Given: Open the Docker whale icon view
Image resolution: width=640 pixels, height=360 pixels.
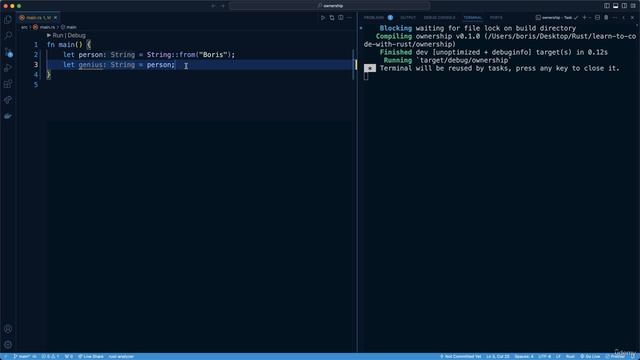Looking at the screenshot, I should pyautogui.click(x=8, y=116).
